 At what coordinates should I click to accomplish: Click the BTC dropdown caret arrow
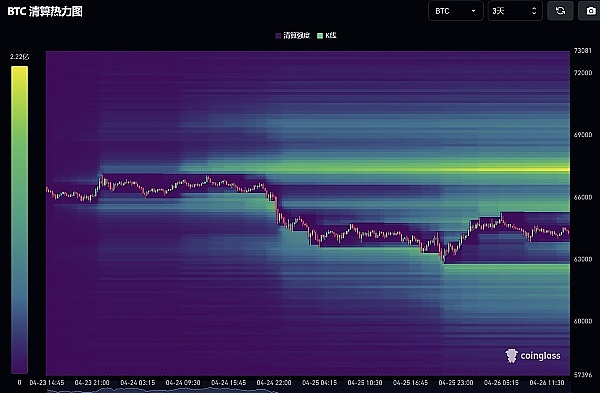click(x=473, y=11)
